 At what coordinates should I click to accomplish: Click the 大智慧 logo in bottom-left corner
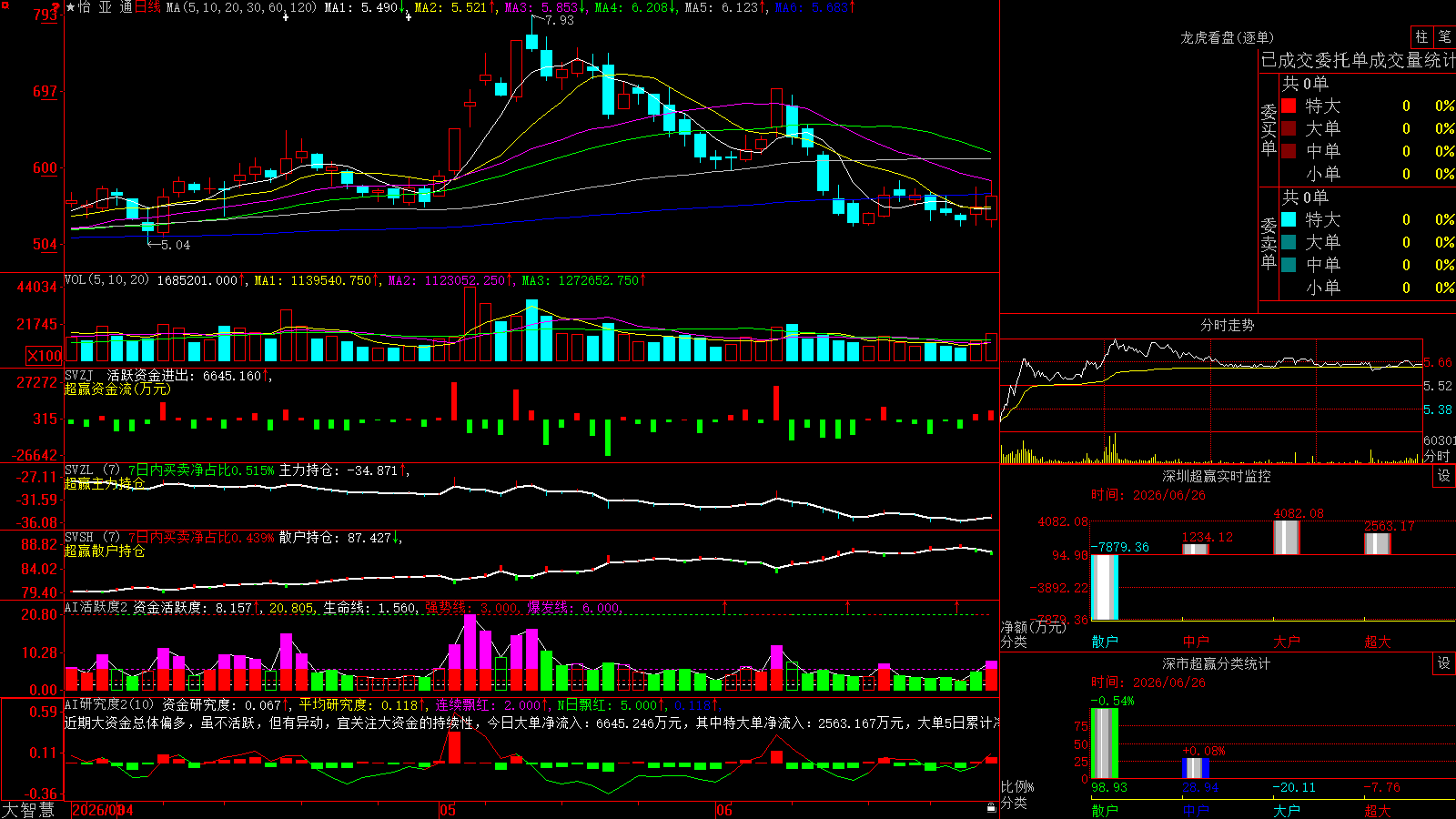coord(28,810)
